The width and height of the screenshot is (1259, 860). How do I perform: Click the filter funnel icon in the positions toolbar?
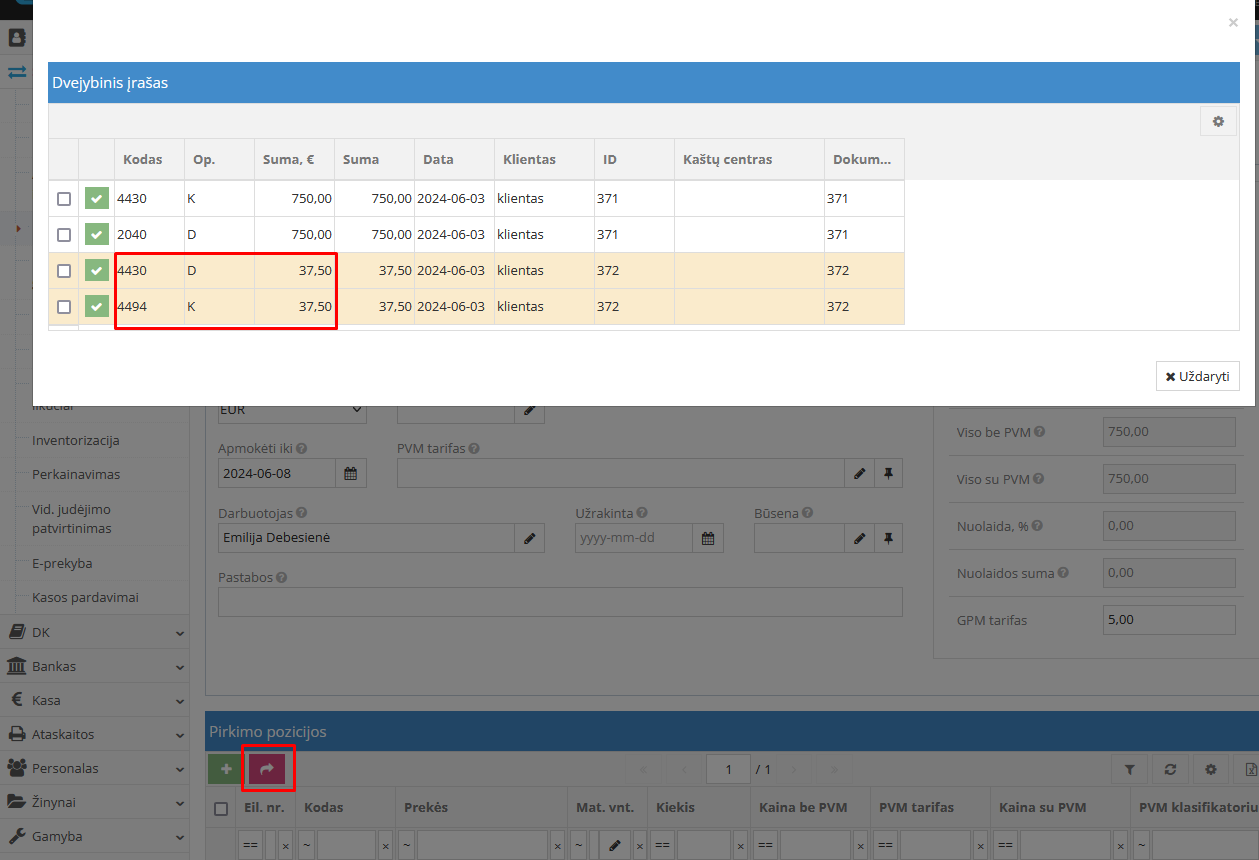point(1130,769)
